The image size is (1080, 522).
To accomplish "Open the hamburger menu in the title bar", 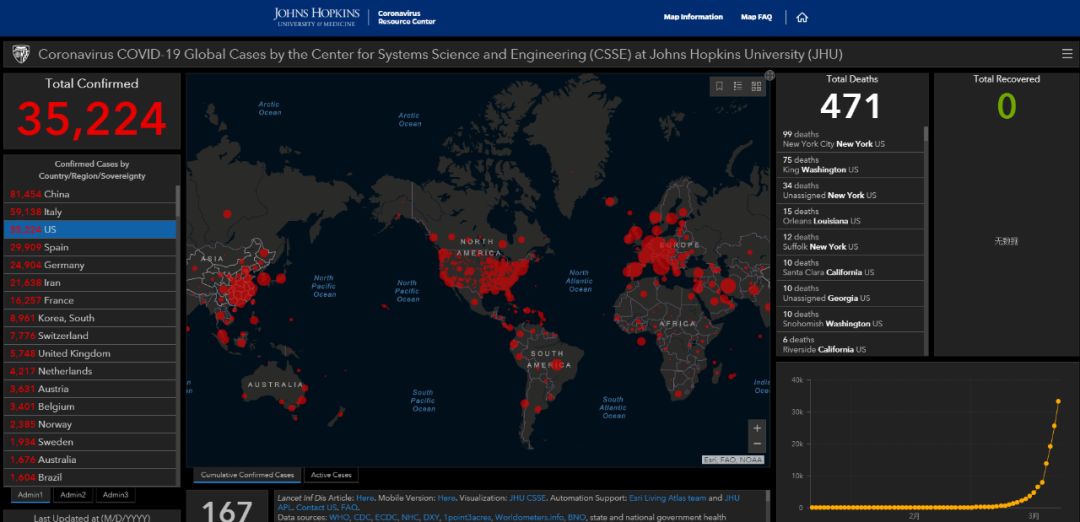I will click(x=1067, y=54).
